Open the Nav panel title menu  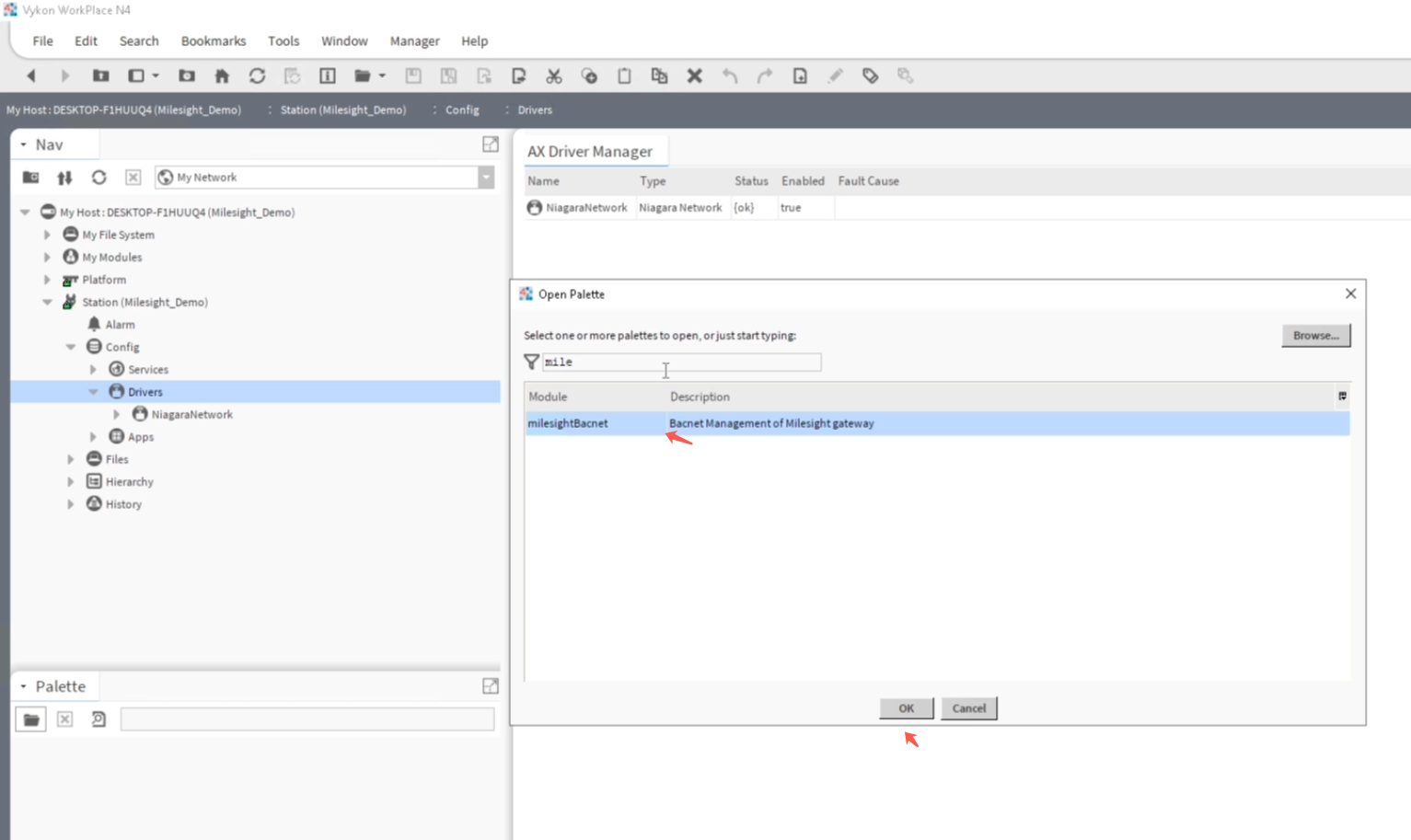tap(24, 144)
